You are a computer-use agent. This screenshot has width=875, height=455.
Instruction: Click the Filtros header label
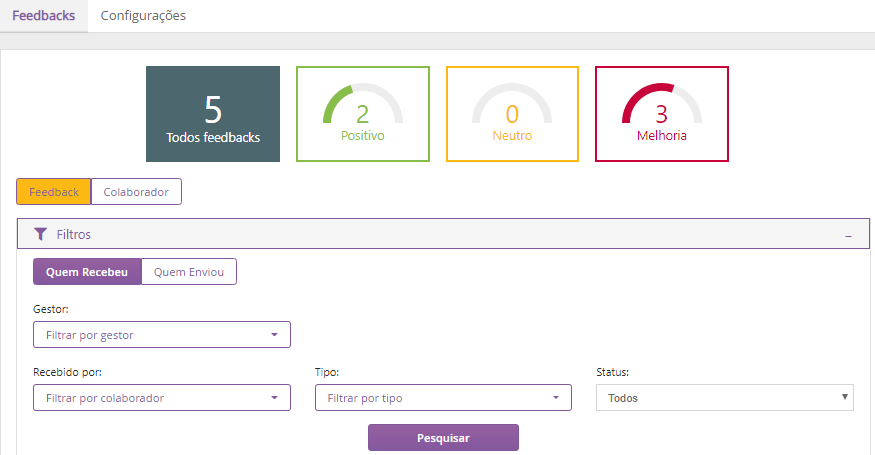coord(74,234)
